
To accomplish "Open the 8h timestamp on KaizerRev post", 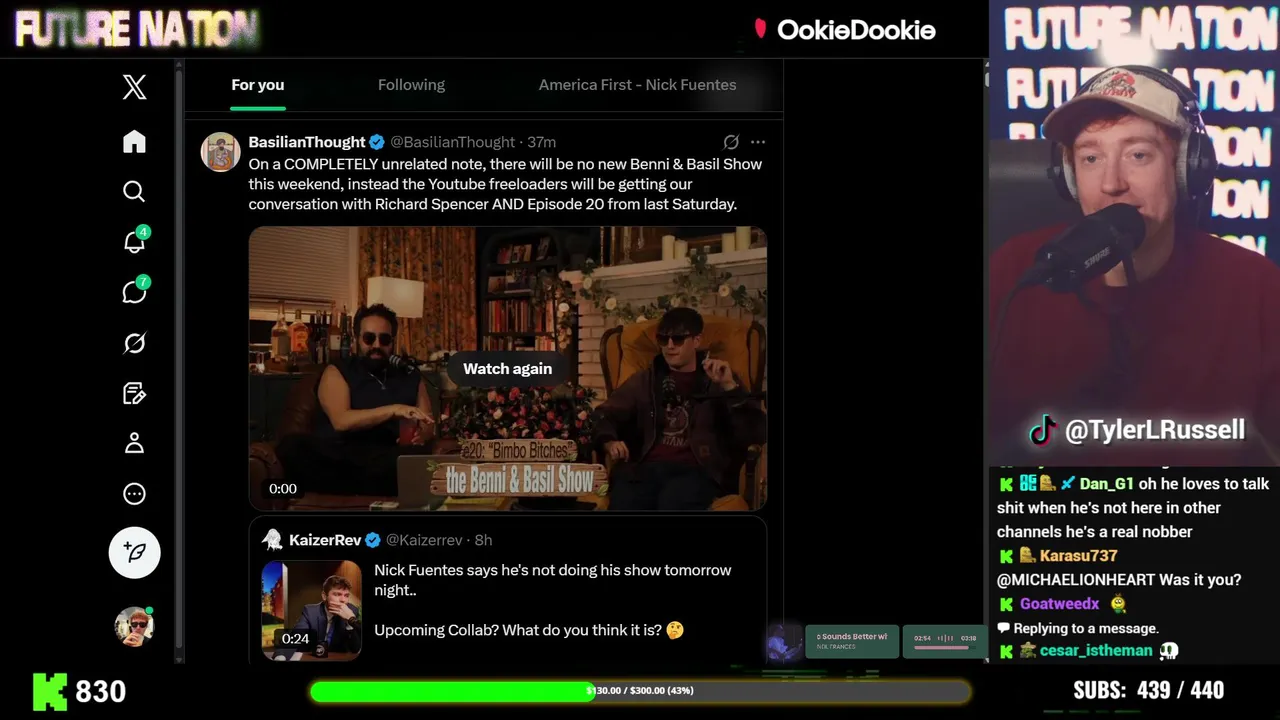I will click(x=483, y=540).
